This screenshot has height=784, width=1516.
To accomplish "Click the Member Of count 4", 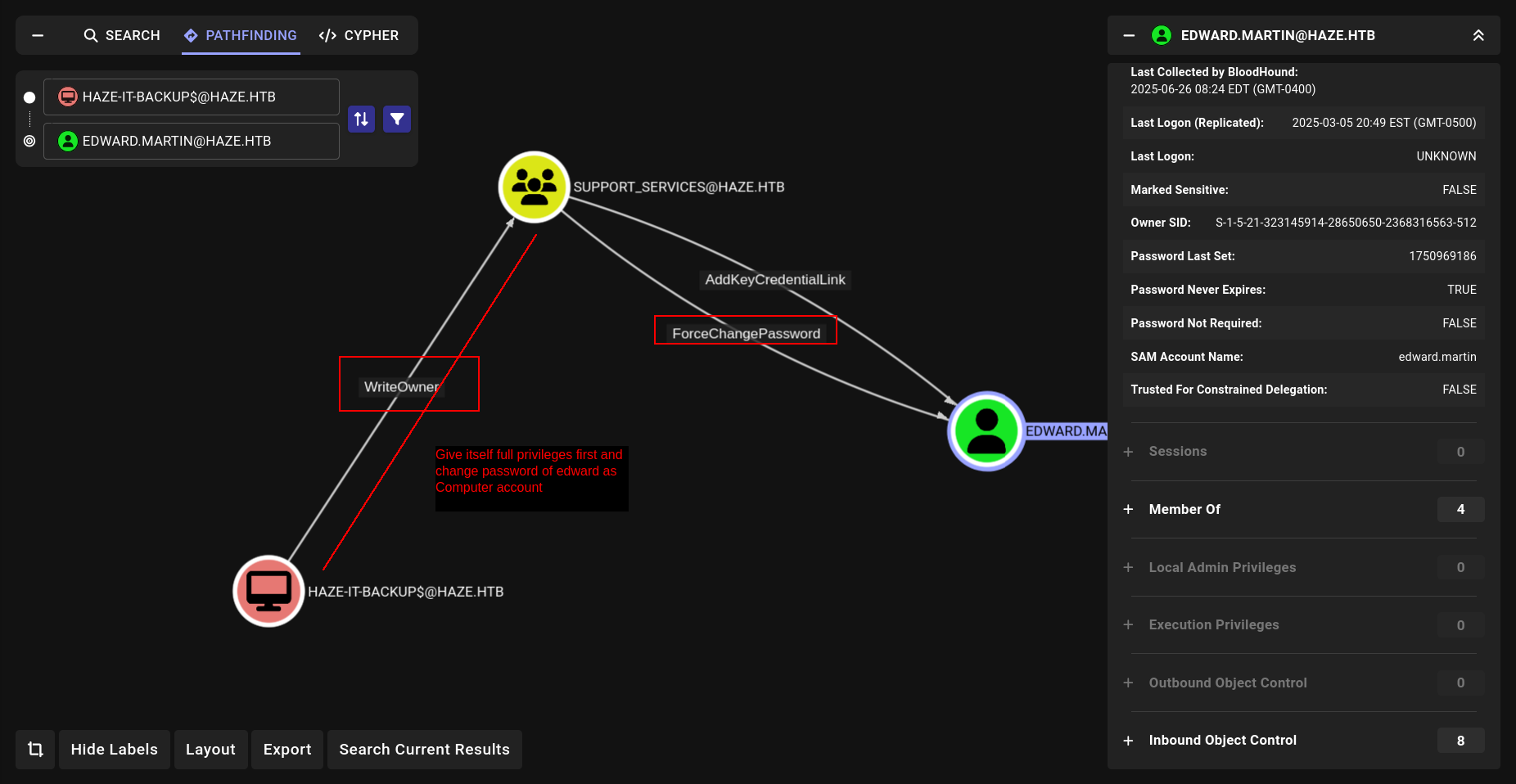I will pyautogui.click(x=1460, y=509).
